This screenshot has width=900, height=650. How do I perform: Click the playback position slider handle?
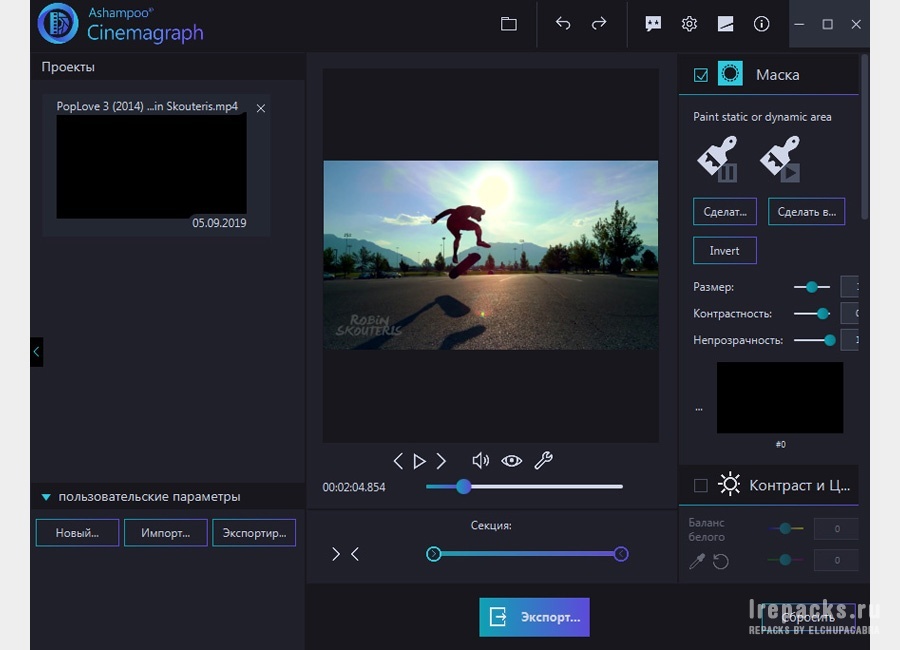[464, 487]
